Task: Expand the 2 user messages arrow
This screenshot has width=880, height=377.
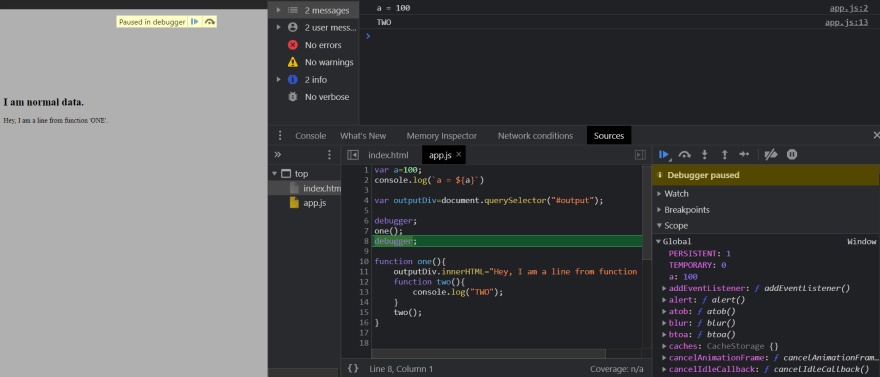Action: tap(278, 27)
